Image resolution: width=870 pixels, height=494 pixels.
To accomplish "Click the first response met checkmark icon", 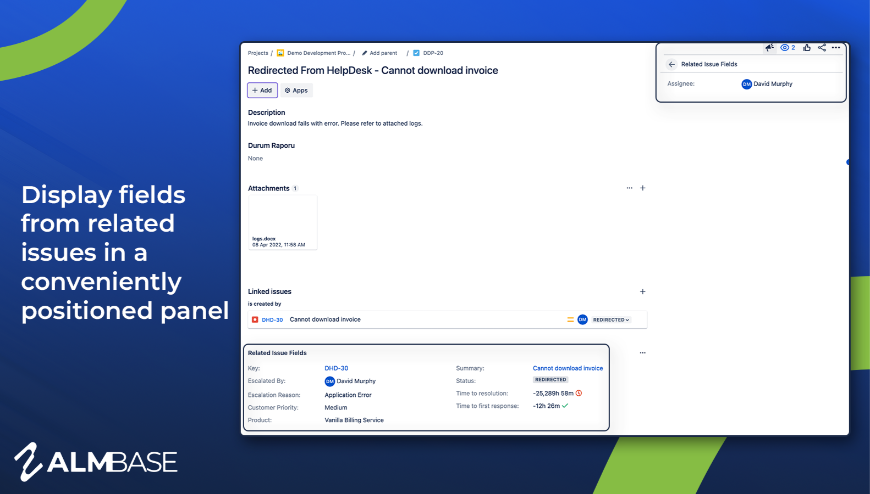I will [565, 406].
